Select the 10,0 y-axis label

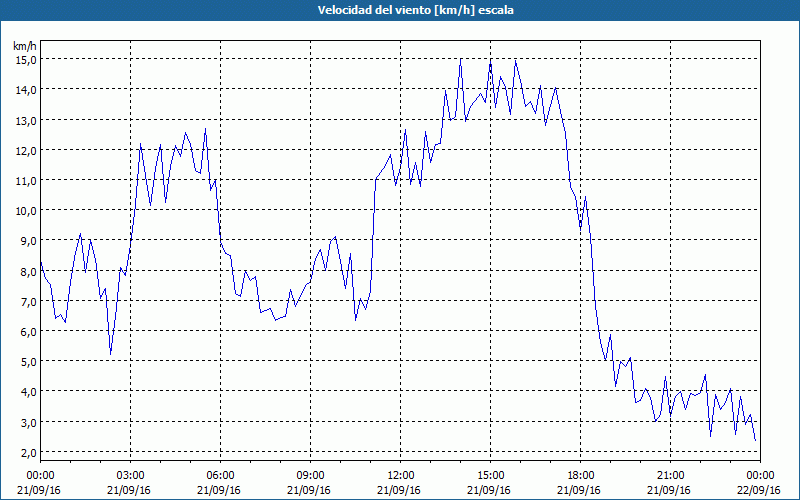tap(25, 211)
